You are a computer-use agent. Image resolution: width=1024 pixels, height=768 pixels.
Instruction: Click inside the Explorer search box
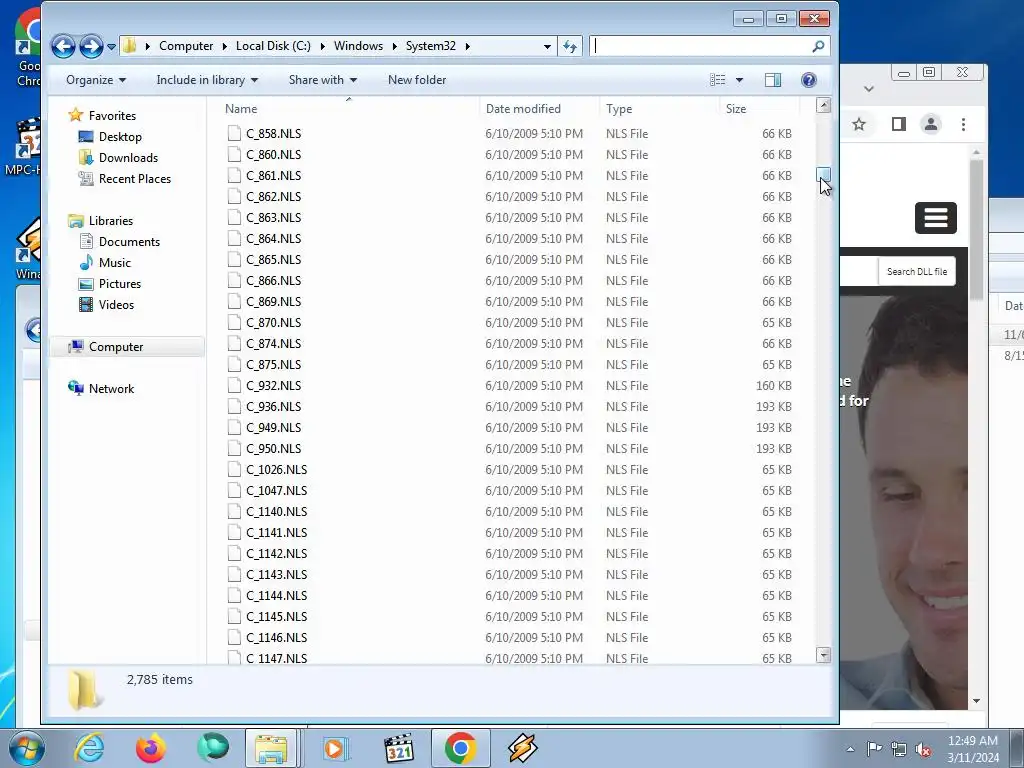(701, 46)
